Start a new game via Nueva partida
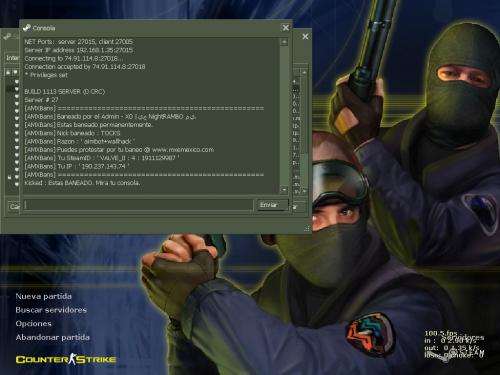The image size is (500, 375). tap(43, 296)
